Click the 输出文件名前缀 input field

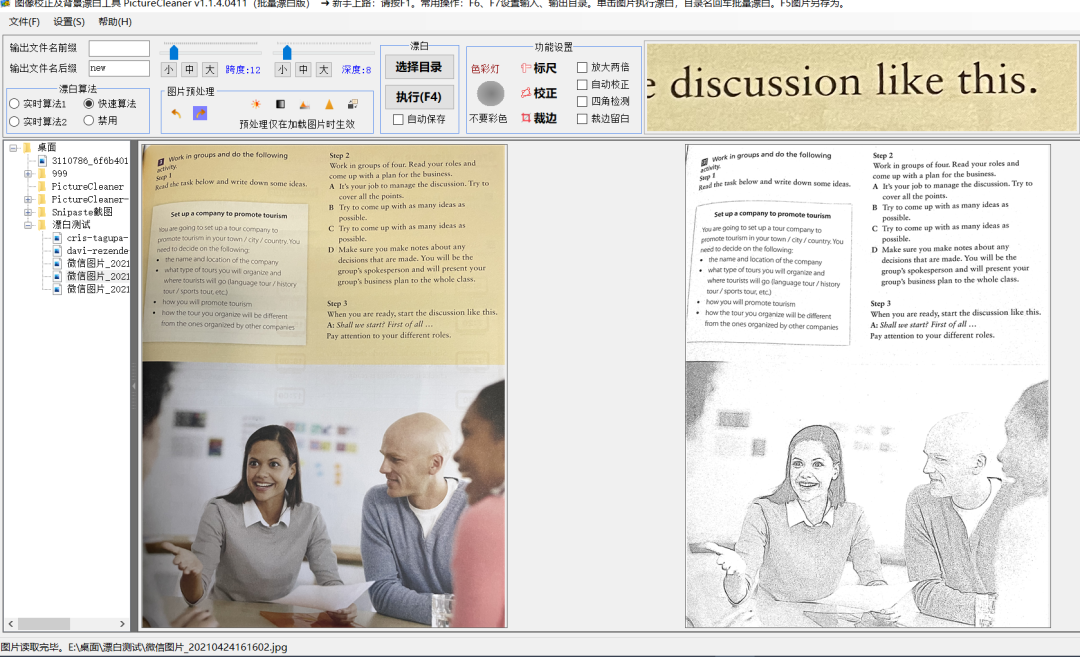[x=119, y=48]
